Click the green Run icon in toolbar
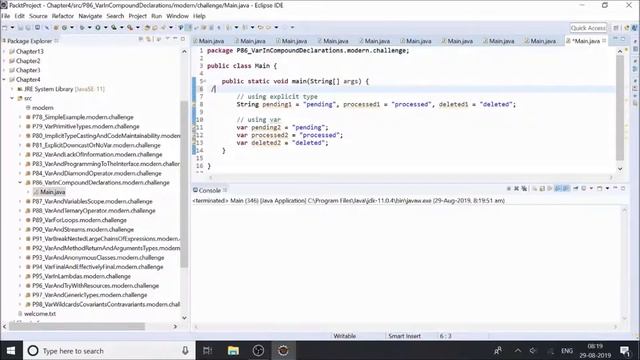 pos(98,28)
